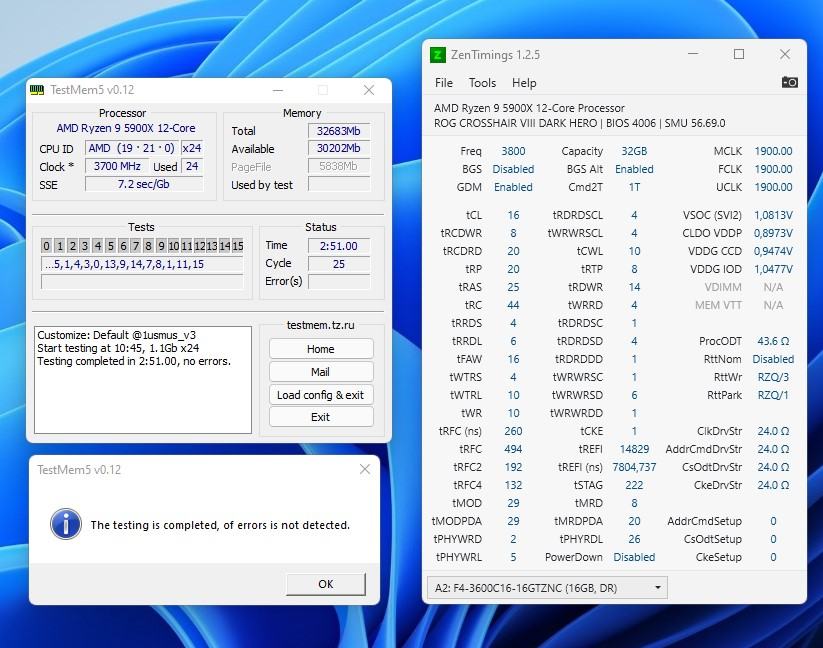Click the ROG CROSSHAIR VIII DARK HERO motherboard line

coord(579,123)
